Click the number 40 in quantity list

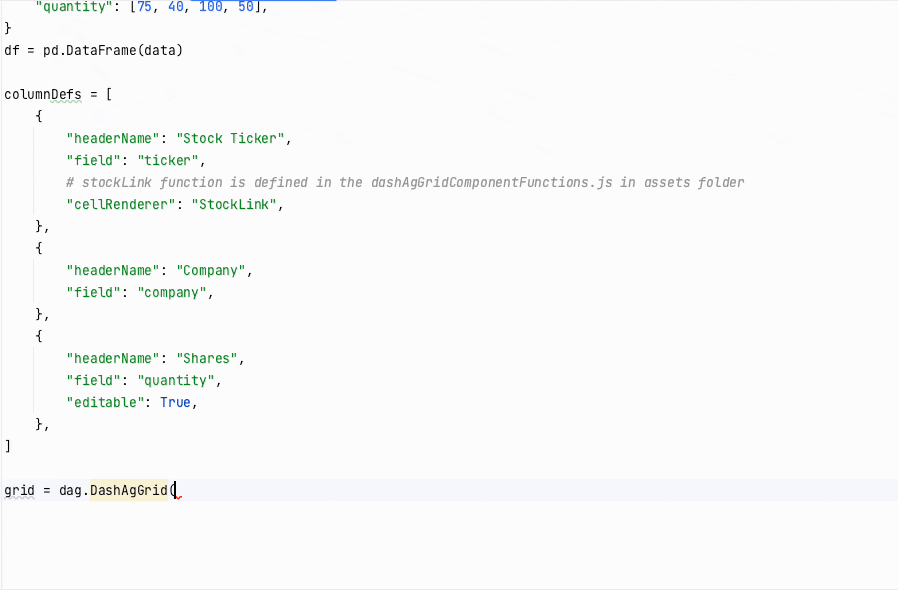click(175, 7)
